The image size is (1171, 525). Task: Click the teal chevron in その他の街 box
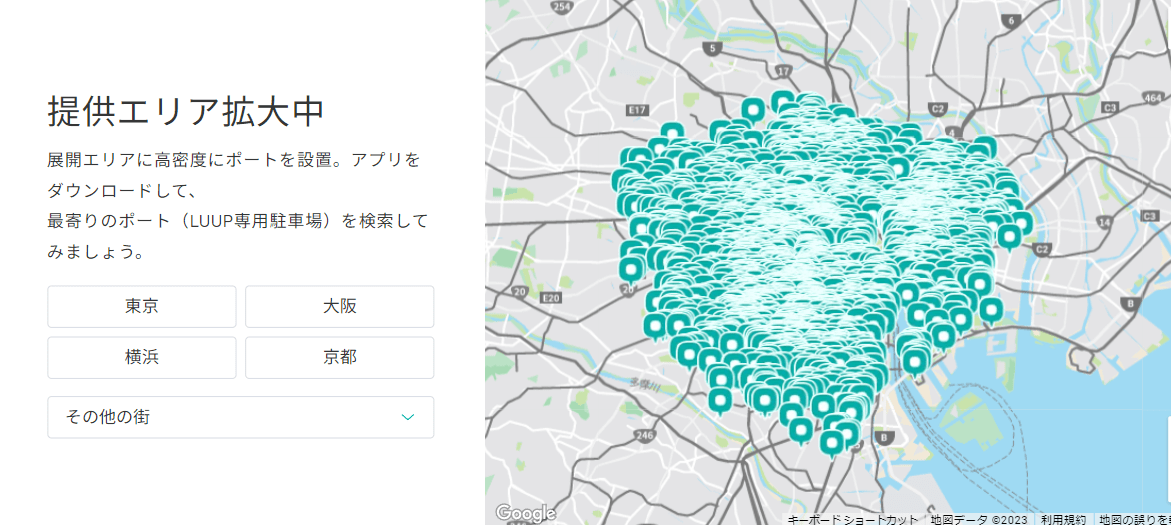point(408,417)
